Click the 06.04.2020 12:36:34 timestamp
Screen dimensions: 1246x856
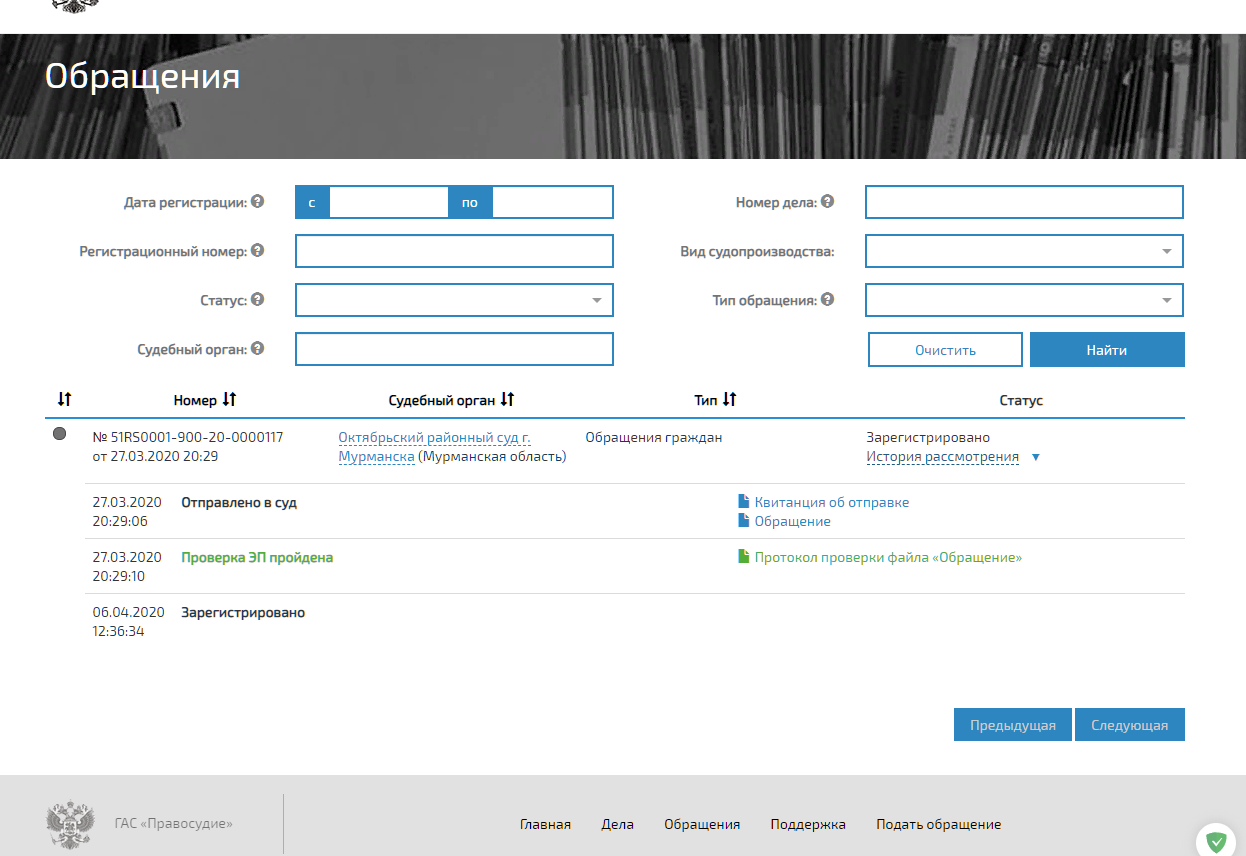(x=128, y=622)
